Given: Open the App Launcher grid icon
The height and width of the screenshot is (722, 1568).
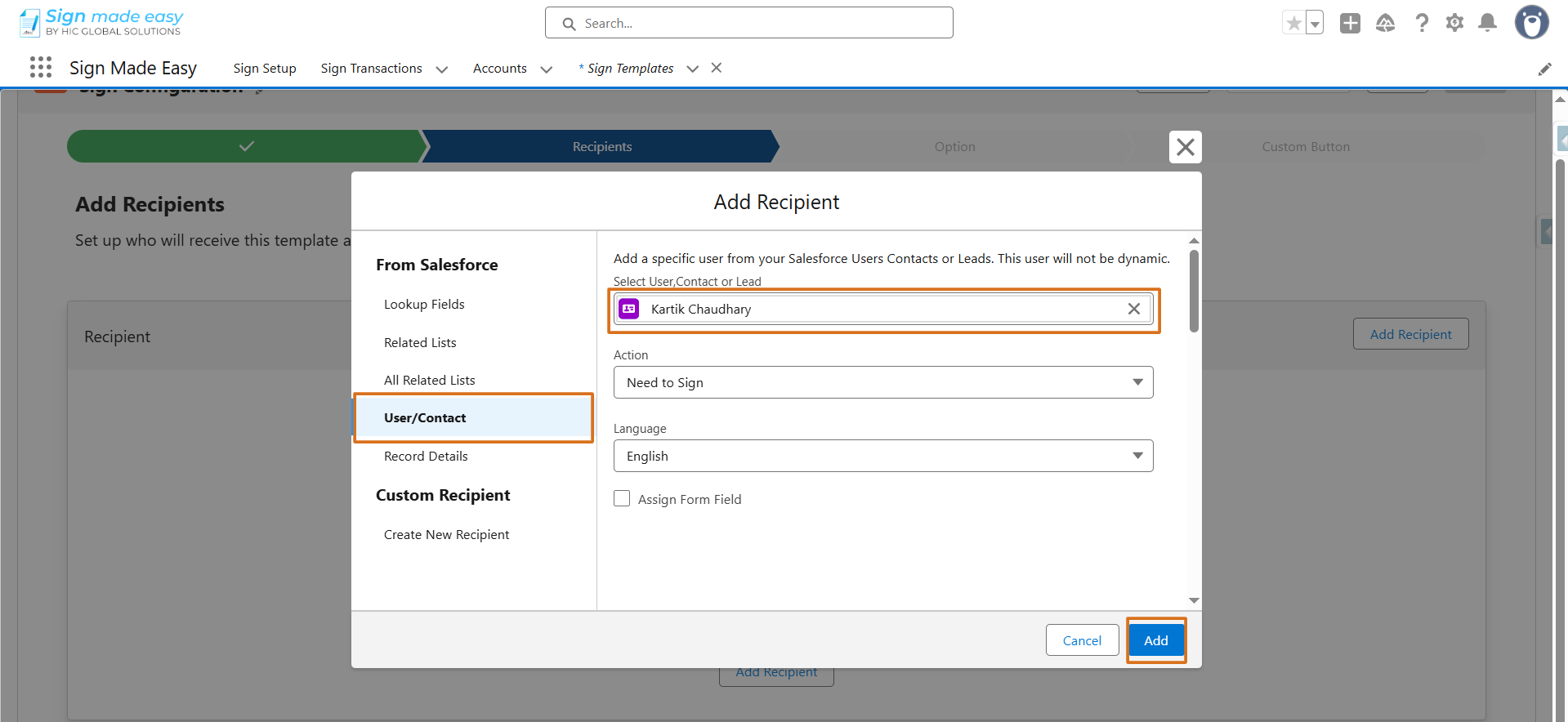Looking at the screenshot, I should point(41,68).
